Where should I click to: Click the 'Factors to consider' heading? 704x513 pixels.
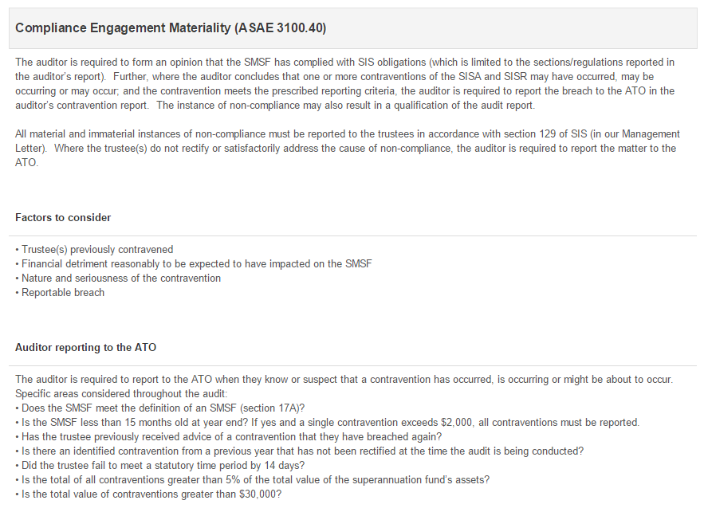[63, 217]
